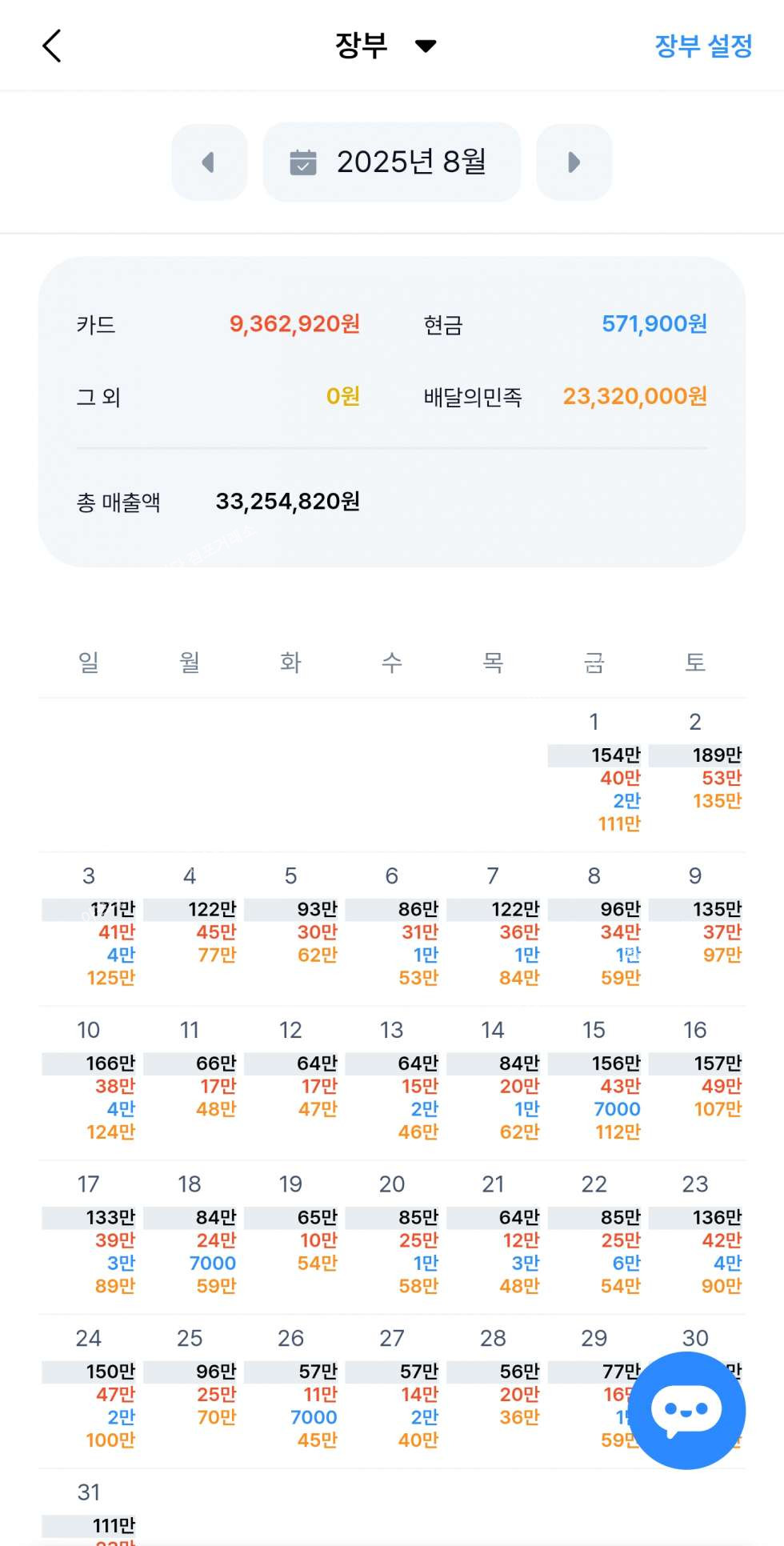Viewport: 784px width, 1546px height.
Task: Tap the 총 매출액 33,254,820원 figure
Action: click(x=287, y=502)
